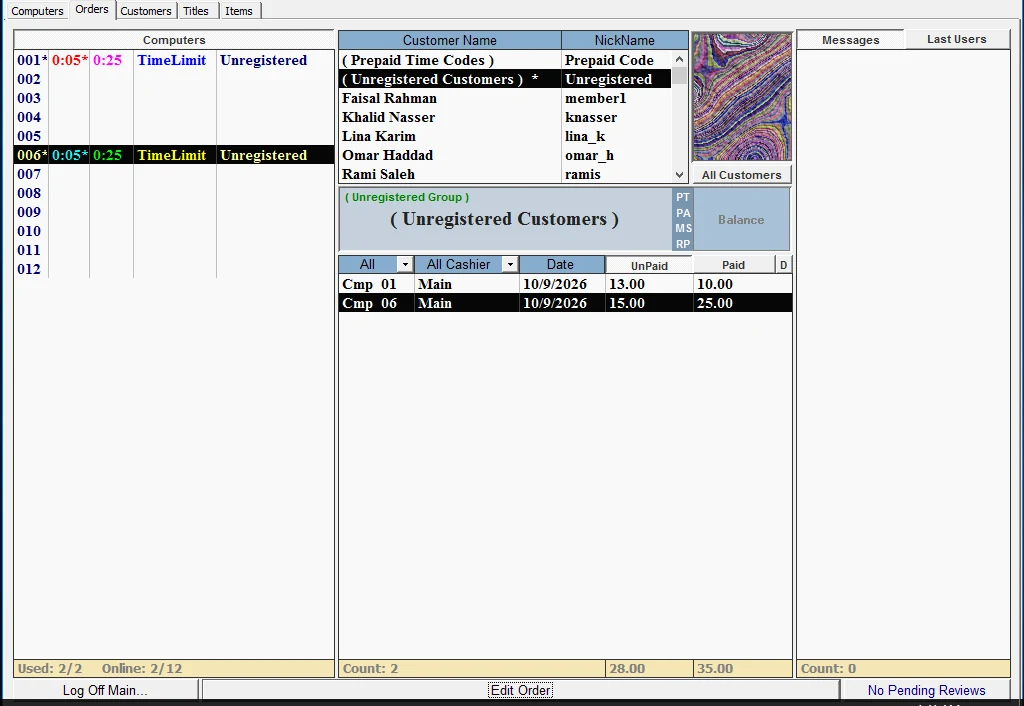Toggle the RP indicator
The height and width of the screenshot is (706, 1024).
coord(682,244)
